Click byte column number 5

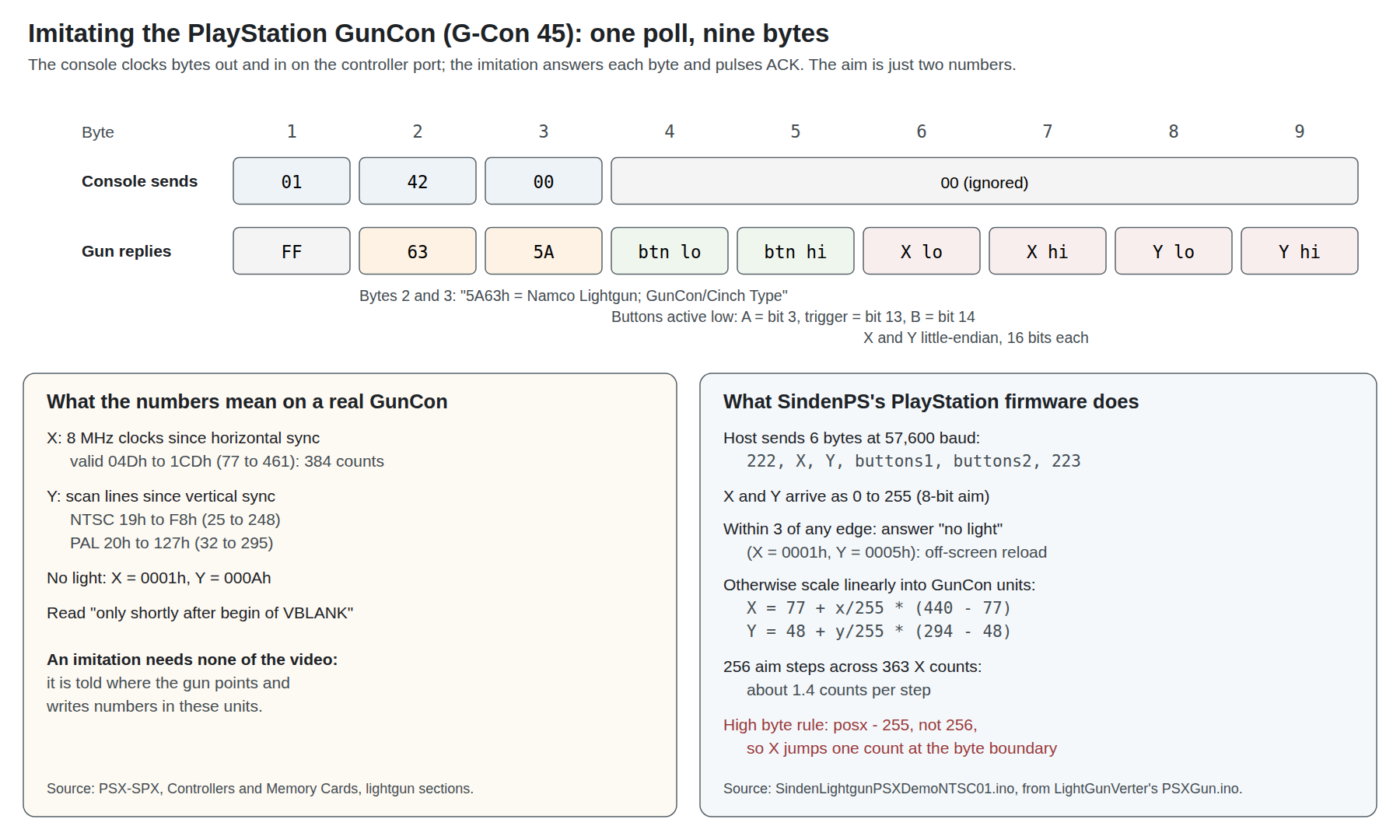point(796,131)
